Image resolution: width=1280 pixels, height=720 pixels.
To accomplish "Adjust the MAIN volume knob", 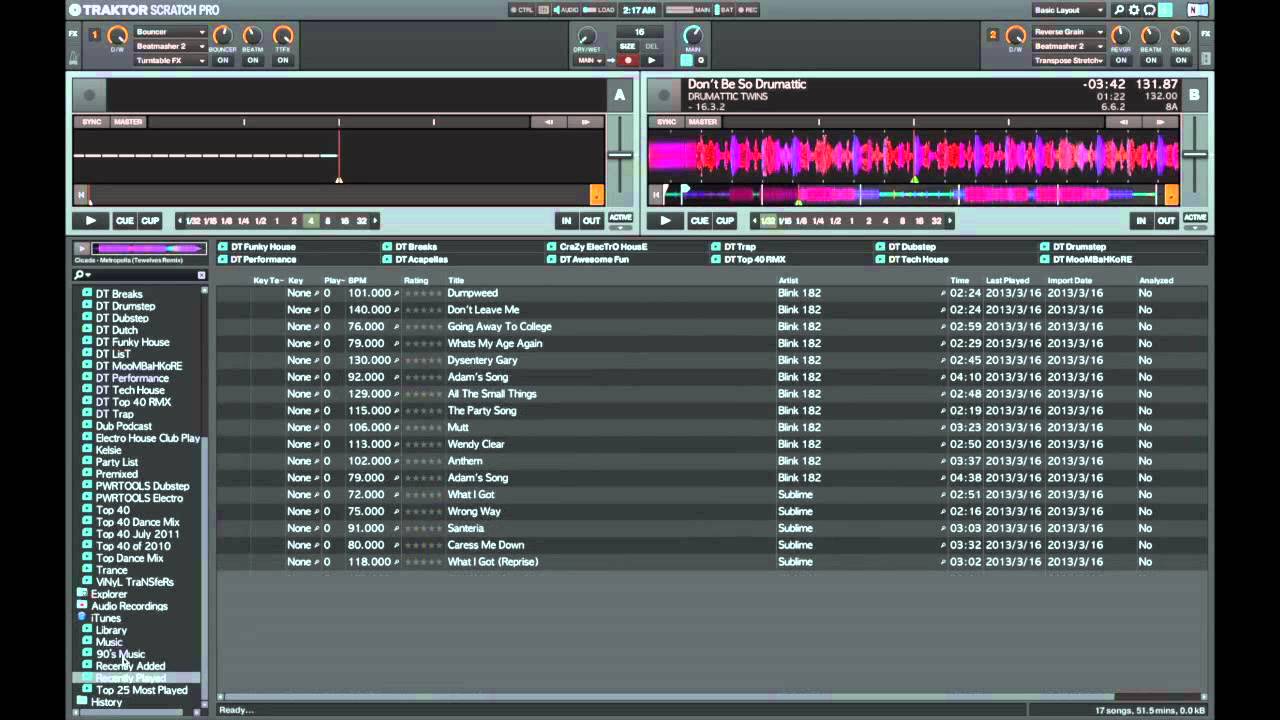I will tap(692, 37).
